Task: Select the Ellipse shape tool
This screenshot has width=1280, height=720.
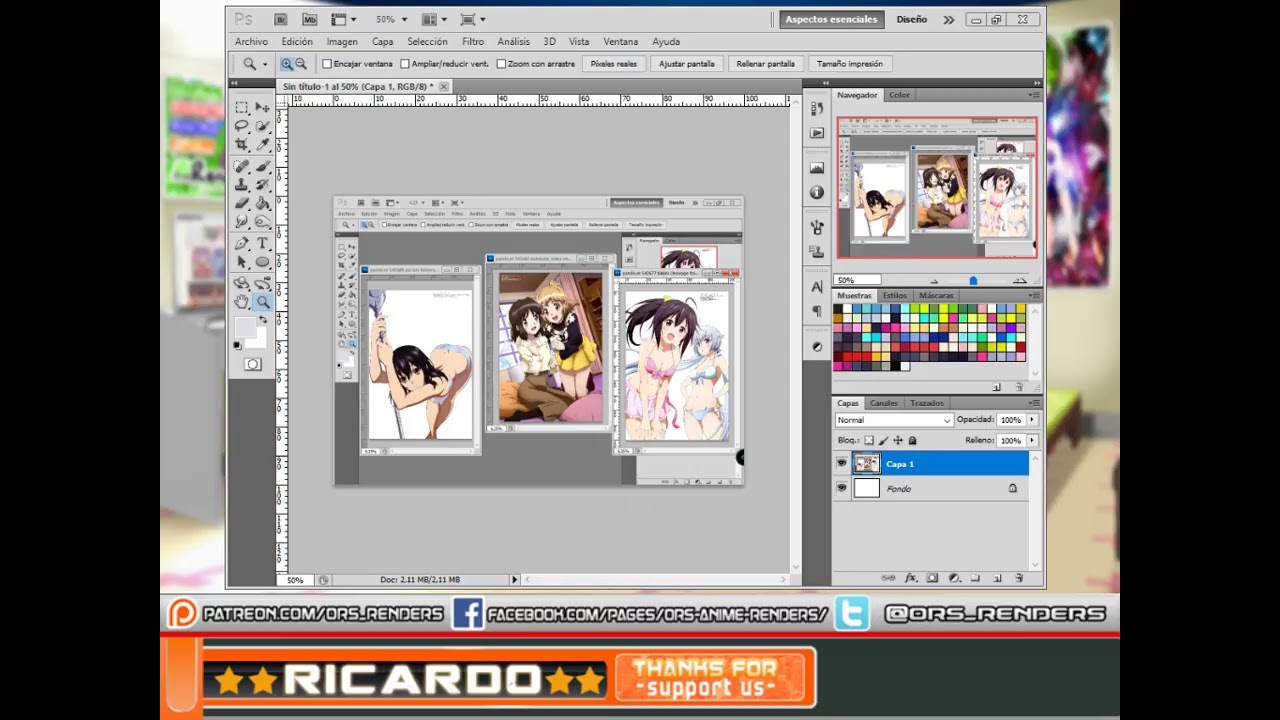Action: (262, 263)
